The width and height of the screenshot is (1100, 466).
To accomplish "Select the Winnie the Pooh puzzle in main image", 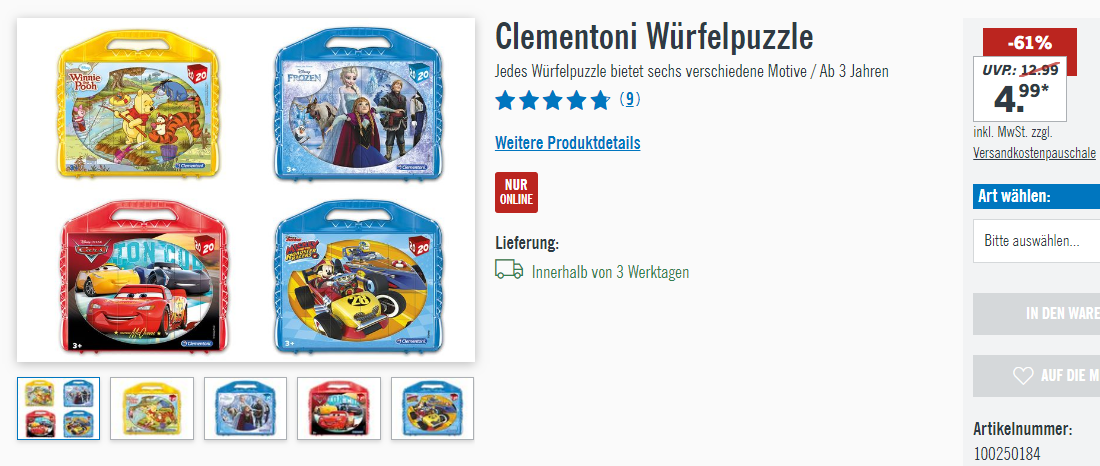I will click(x=139, y=103).
